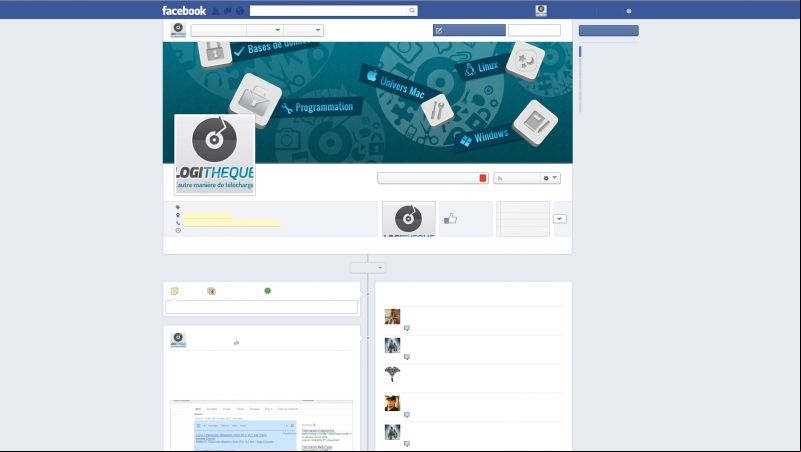801x452 pixels.
Task: Open the notifications globe icon
Action: [x=240, y=11]
